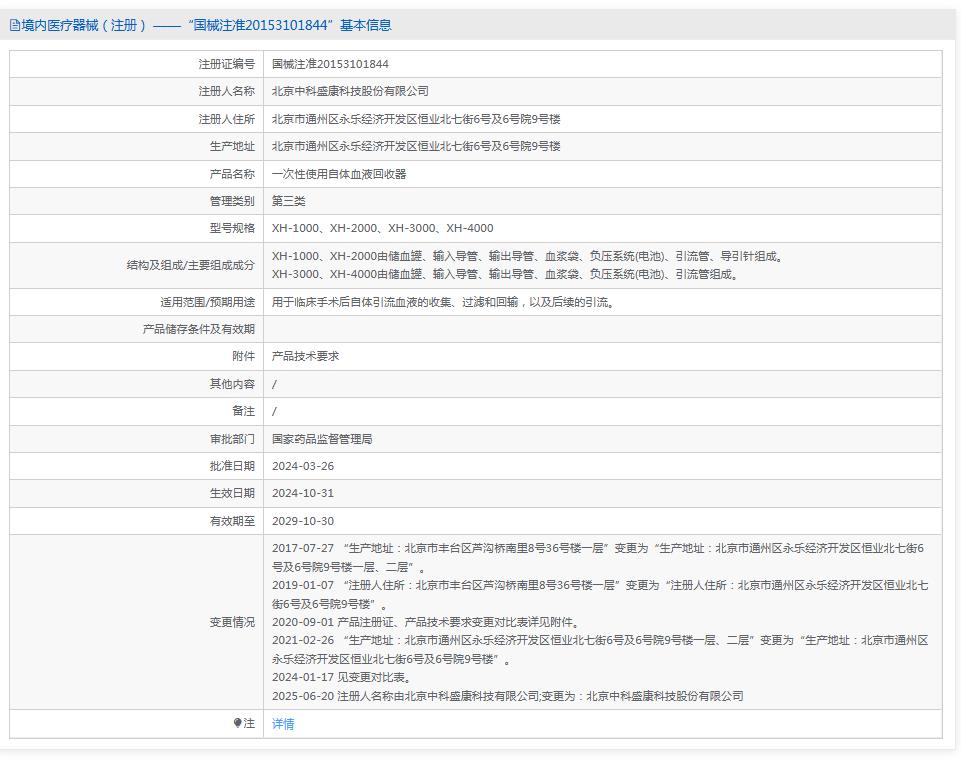Screen dimensions: 961x760
Task: Select the 注册证编号 value cell
Action: (x=320, y=63)
